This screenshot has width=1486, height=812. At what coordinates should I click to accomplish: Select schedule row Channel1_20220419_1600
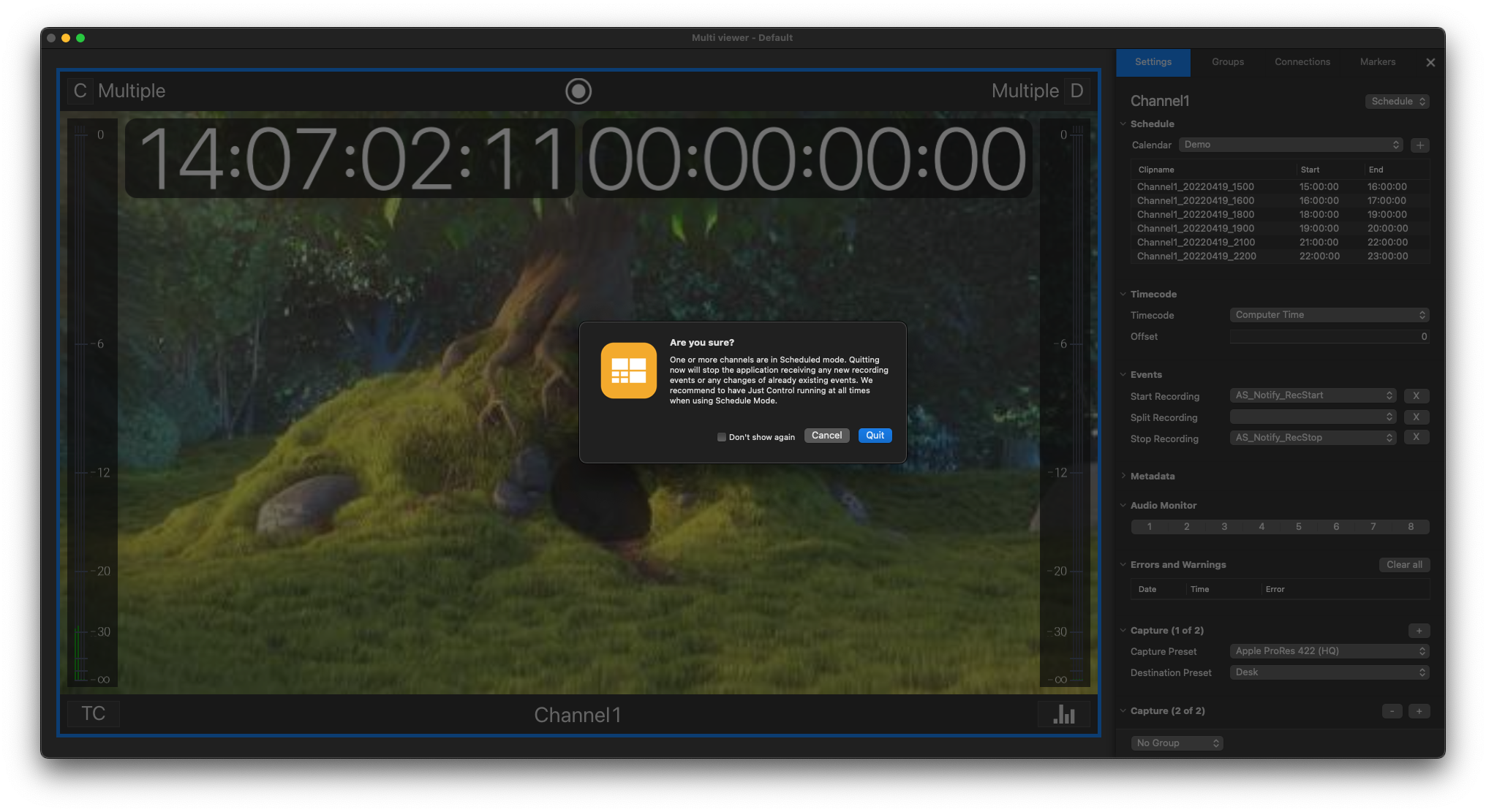point(1280,201)
